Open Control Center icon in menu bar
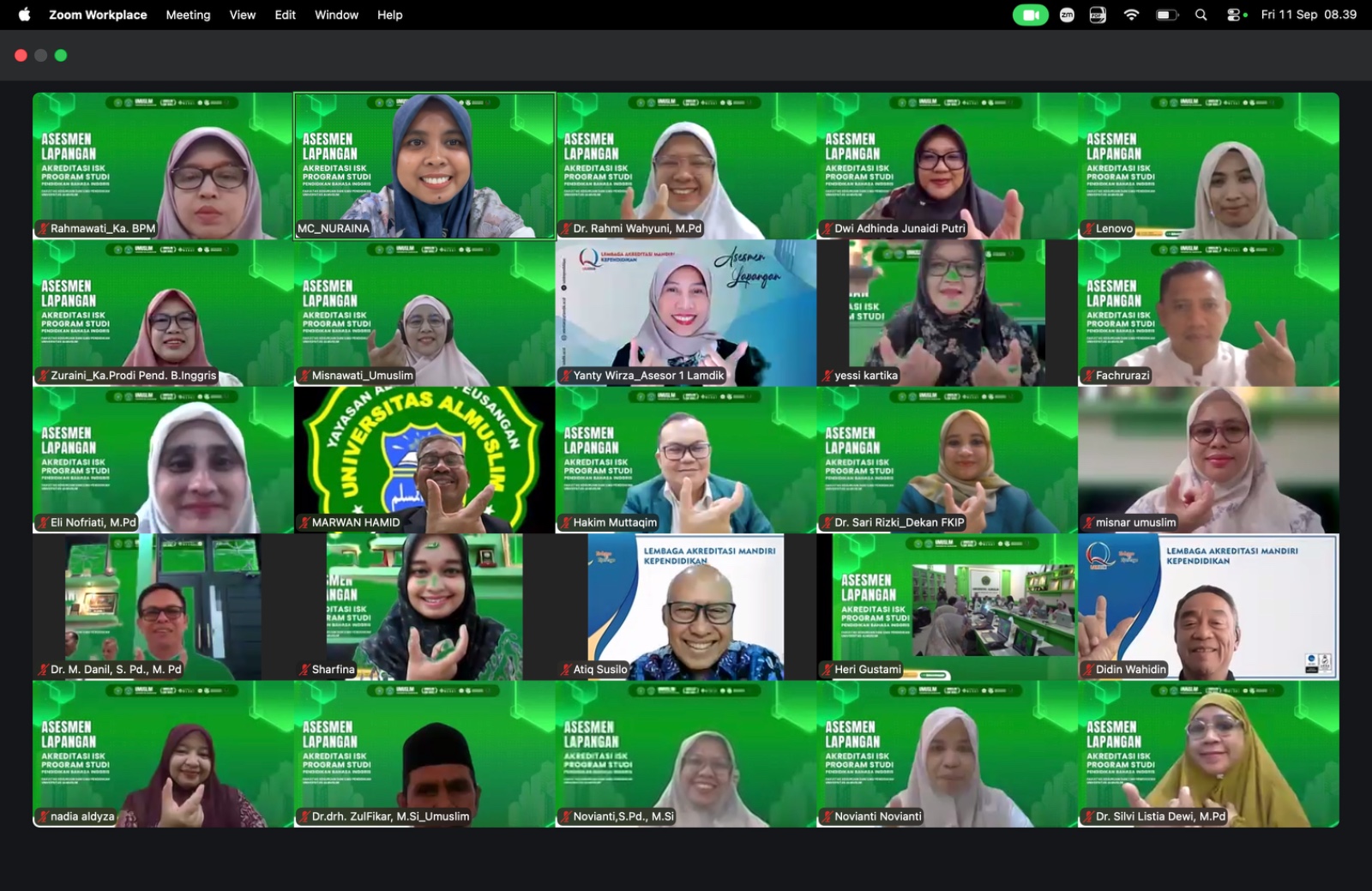The width and height of the screenshot is (1372, 891). click(1236, 15)
